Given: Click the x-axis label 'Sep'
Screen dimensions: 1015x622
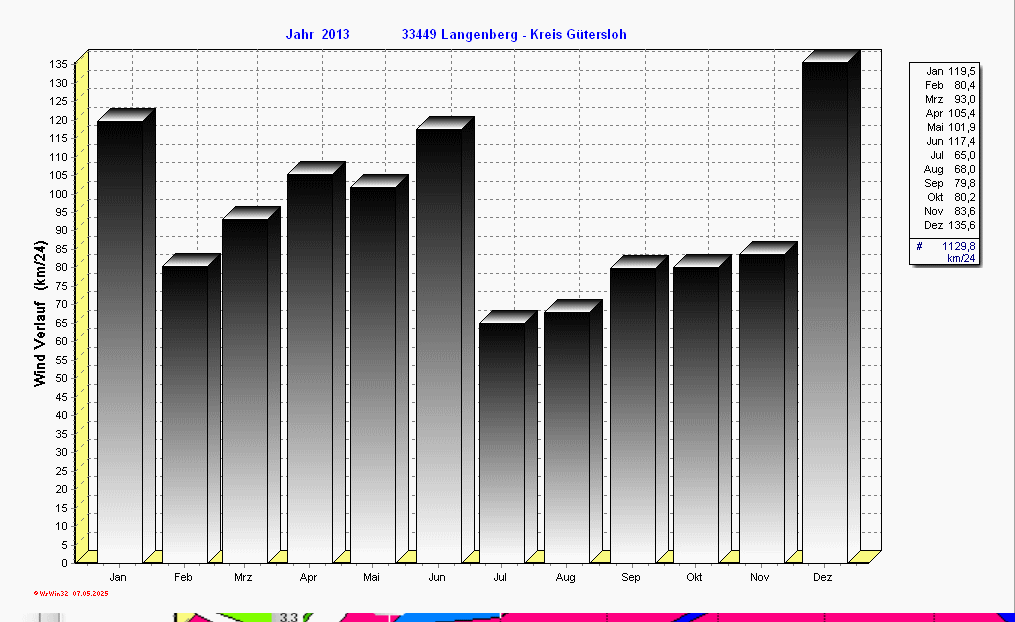Looking at the screenshot, I should point(630,577).
